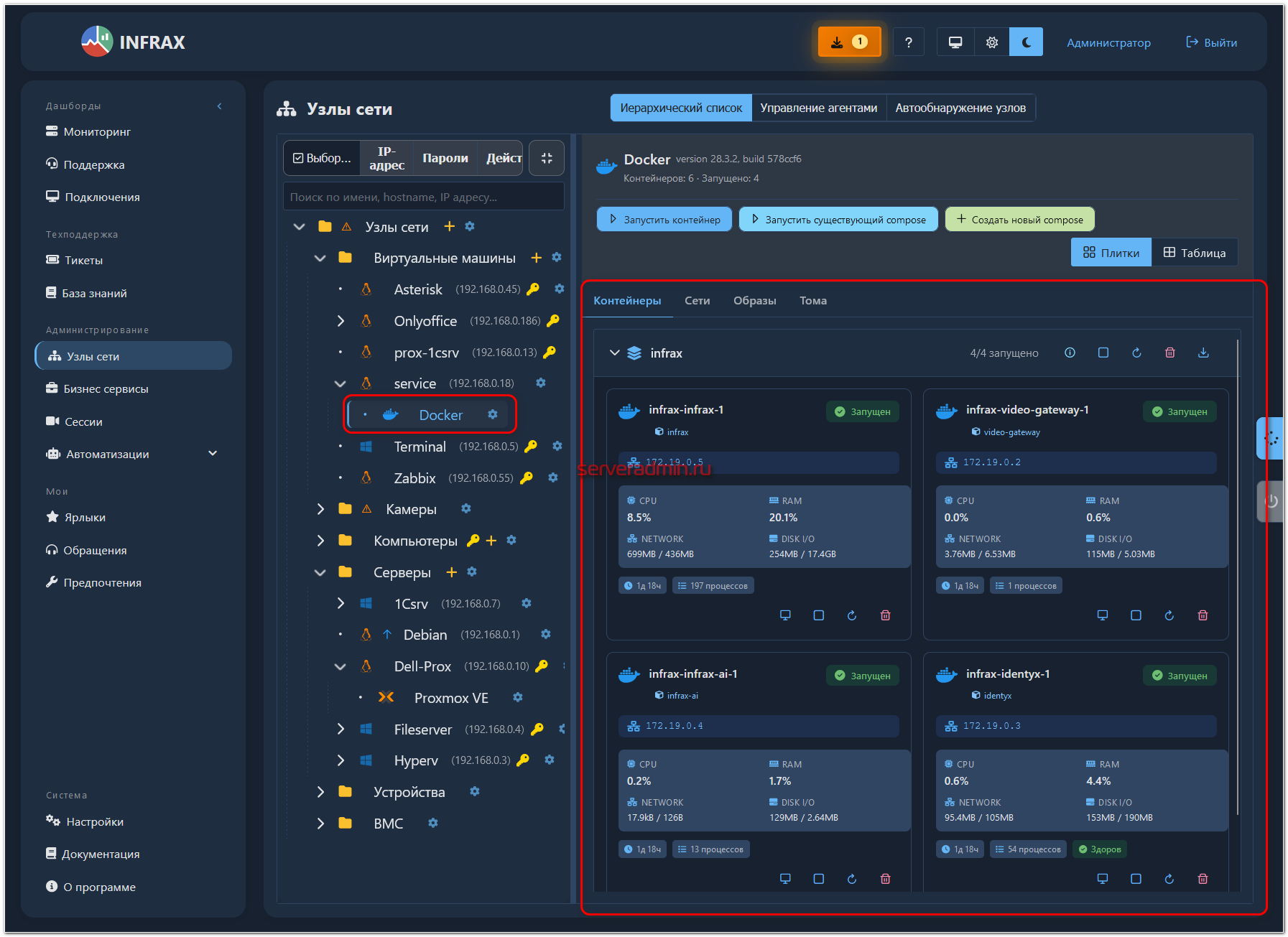Viewport: 1288px width, 937px height.
Task: Restart the infrax-infrax-1 container
Action: [851, 615]
